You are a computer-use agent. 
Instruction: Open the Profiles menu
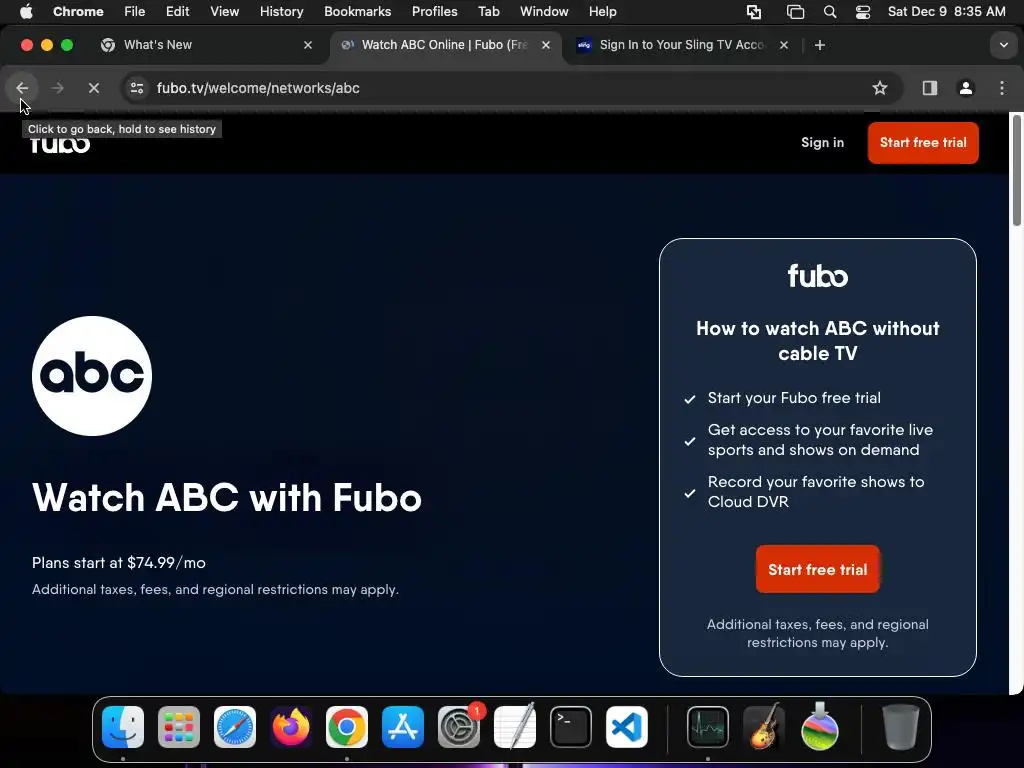point(434,11)
